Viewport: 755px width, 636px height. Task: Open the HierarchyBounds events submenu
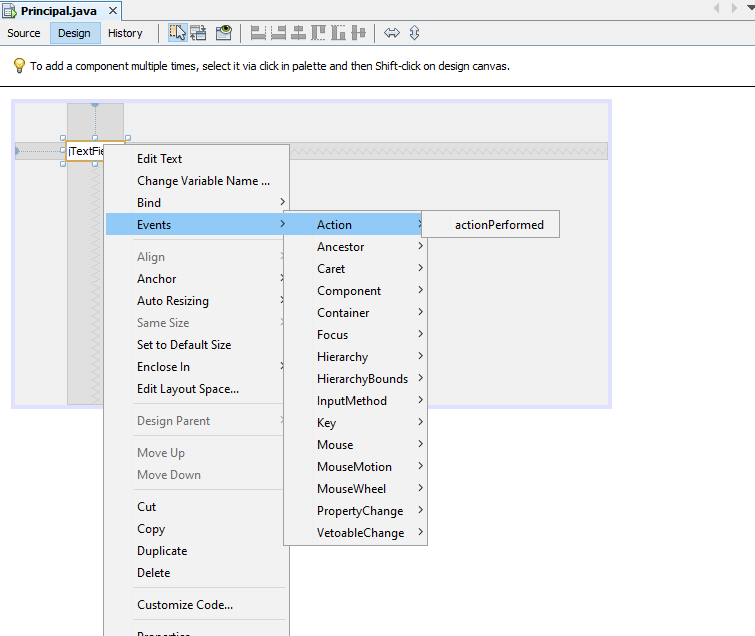coord(355,379)
